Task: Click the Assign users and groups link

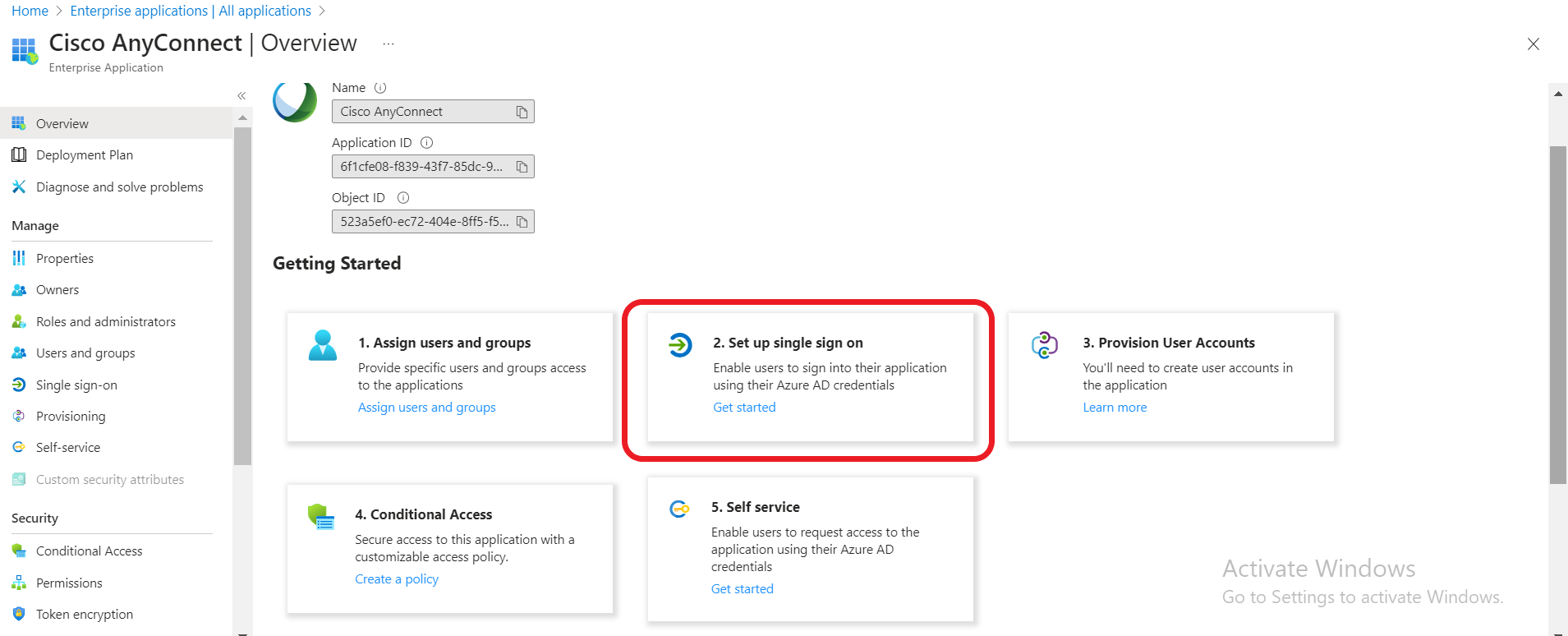Action: click(426, 408)
